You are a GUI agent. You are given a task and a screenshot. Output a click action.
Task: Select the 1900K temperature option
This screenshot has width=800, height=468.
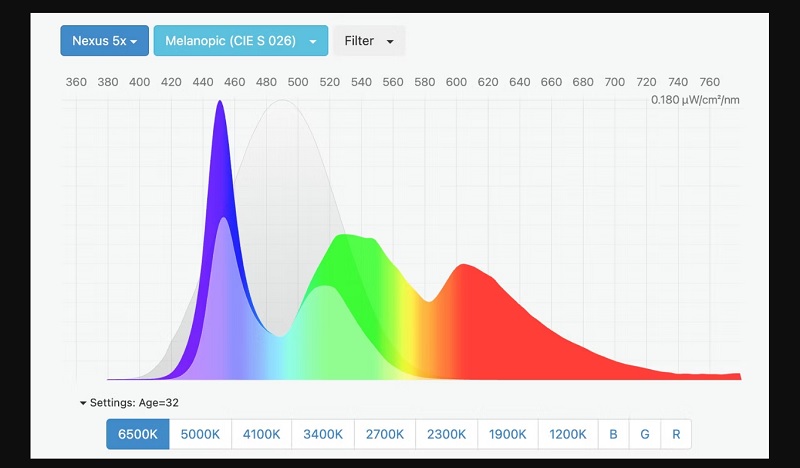[507, 434]
